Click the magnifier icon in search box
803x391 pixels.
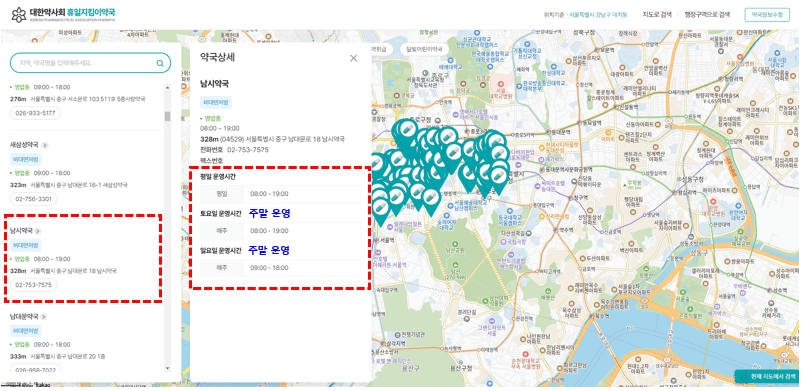[x=160, y=63]
